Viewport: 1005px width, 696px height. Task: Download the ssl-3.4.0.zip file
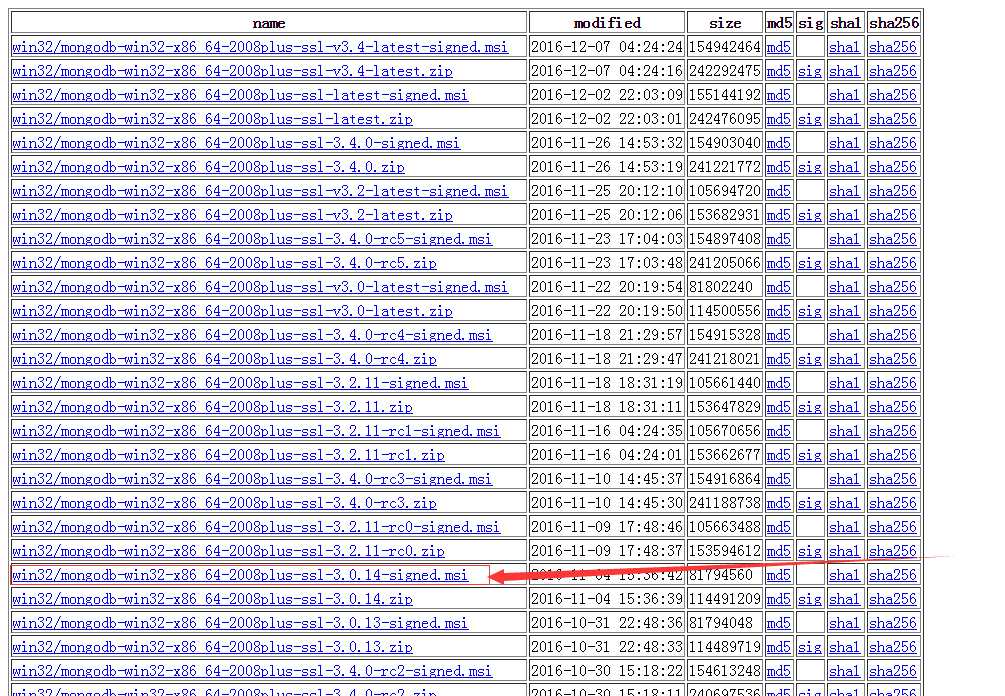coord(208,167)
